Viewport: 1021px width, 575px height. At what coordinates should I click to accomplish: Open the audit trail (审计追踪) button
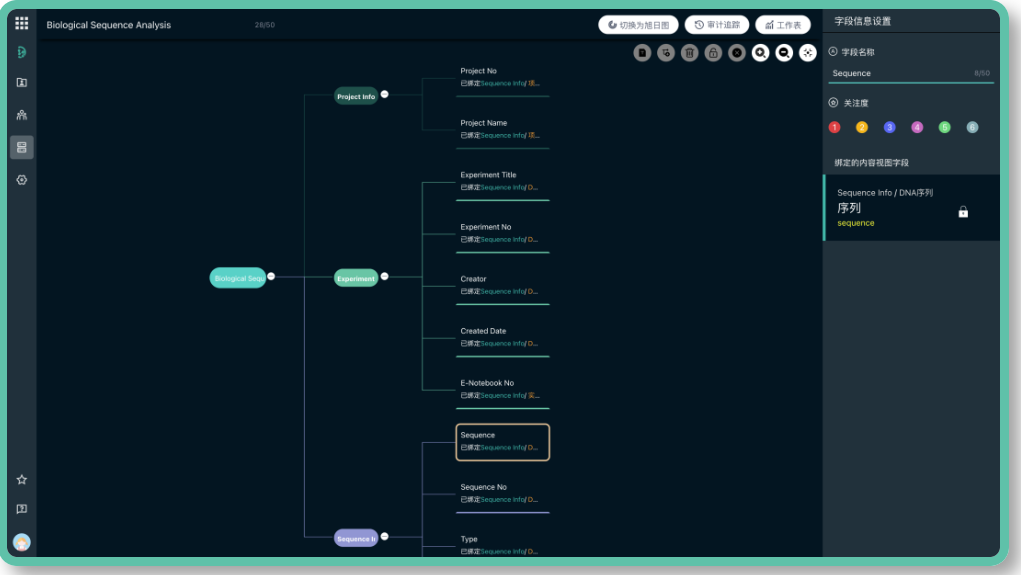click(716, 25)
